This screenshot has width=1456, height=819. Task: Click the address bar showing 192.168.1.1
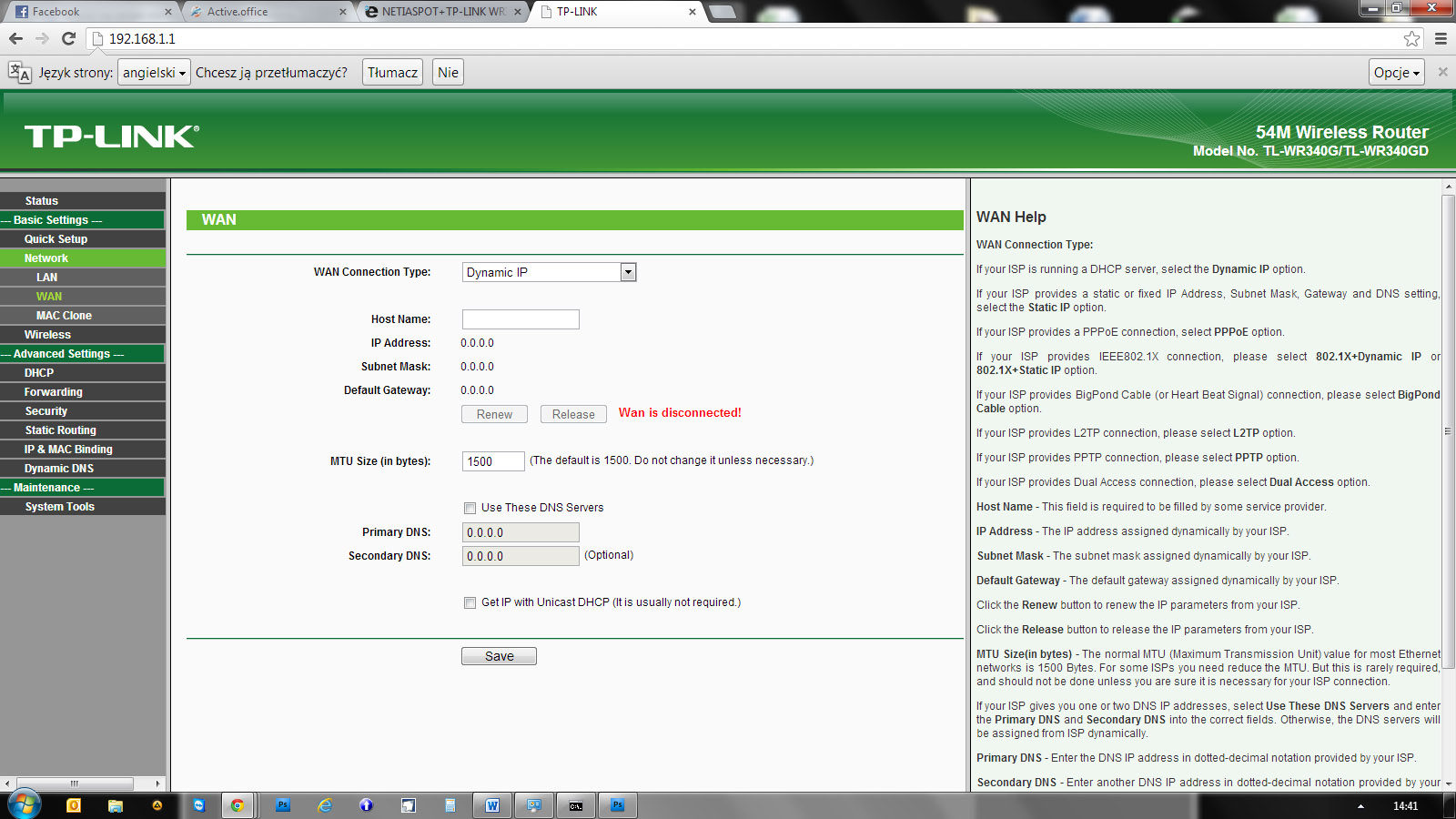pos(746,38)
